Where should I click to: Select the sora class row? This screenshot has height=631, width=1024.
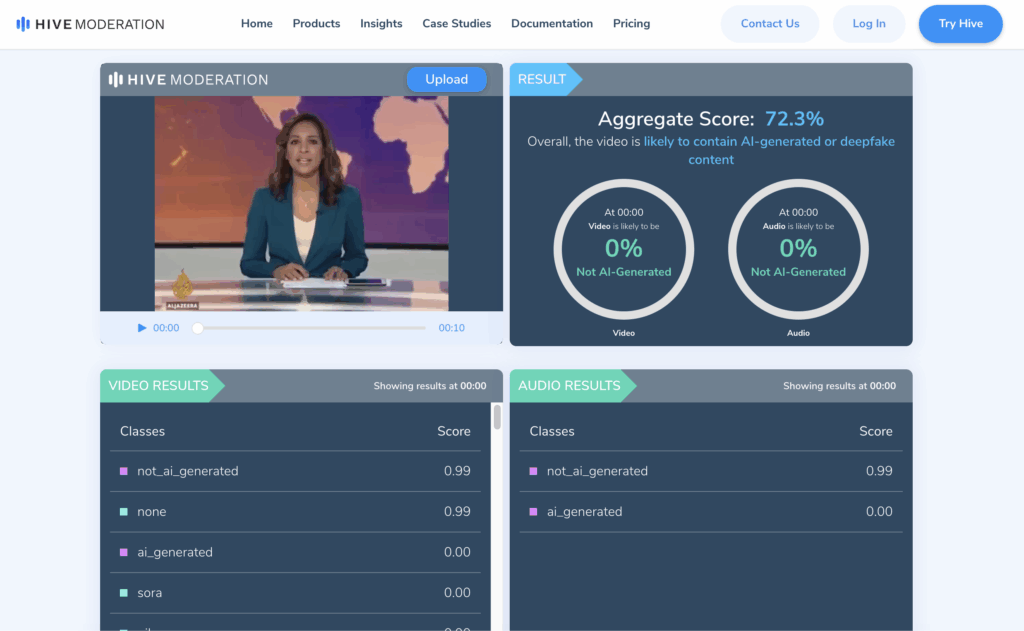295,593
